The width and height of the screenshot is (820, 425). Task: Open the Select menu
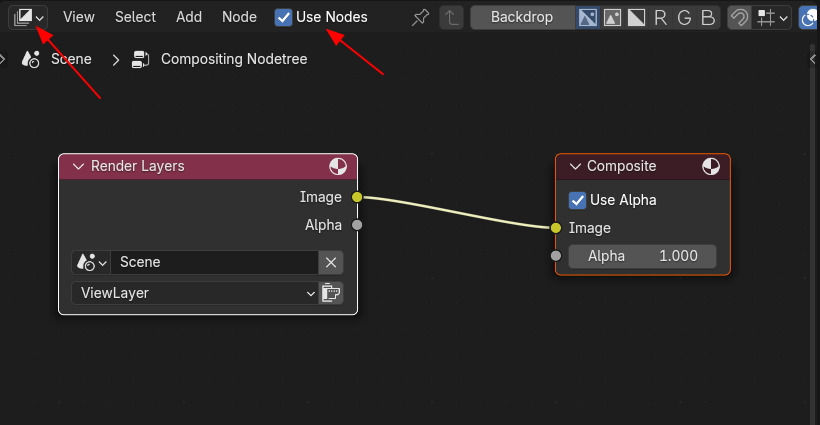(135, 17)
